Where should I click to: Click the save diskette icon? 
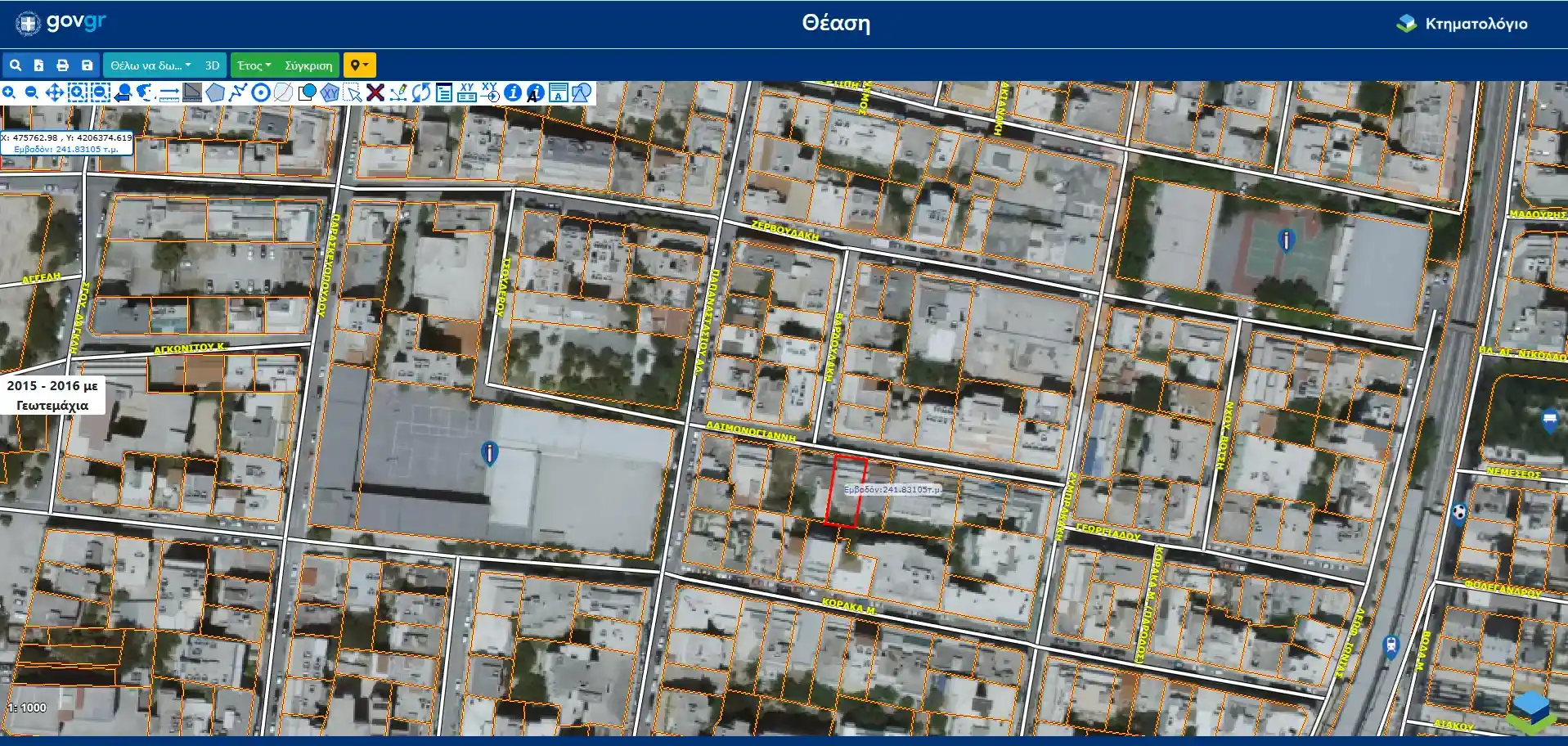[x=87, y=65]
